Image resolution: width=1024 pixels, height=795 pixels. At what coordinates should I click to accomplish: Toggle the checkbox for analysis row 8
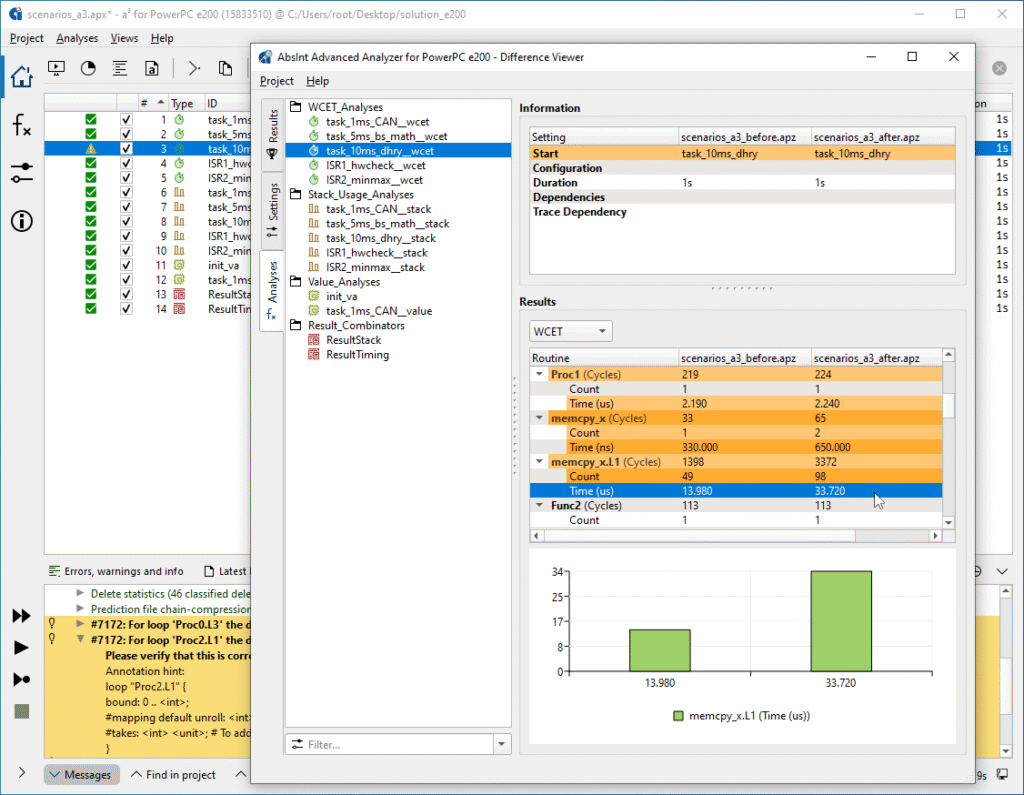click(126, 221)
